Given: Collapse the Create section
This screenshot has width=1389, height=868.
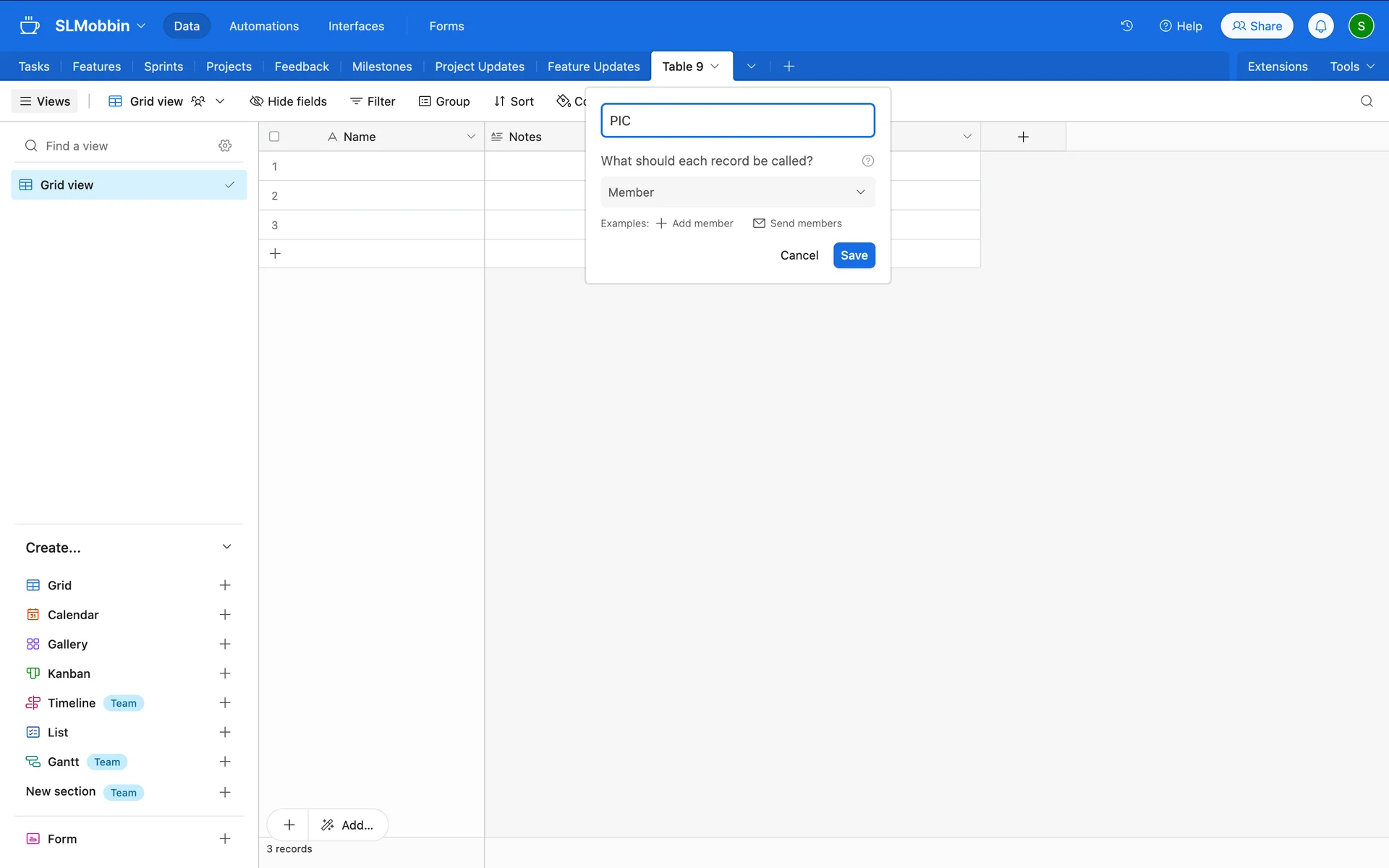Looking at the screenshot, I should (226, 547).
